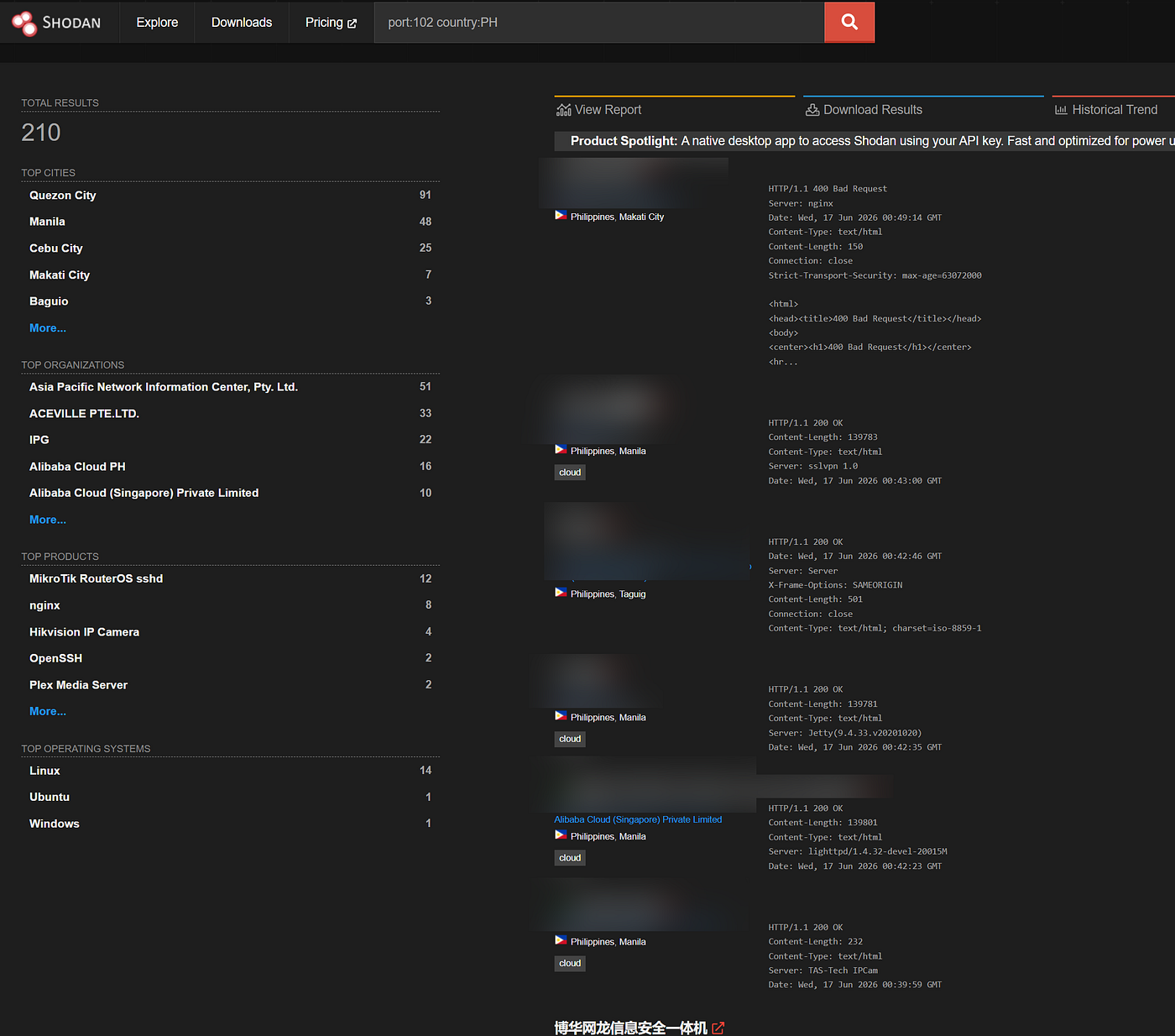Screen dimensions: 1175x1036
Task: Show more entries under Top Organizations
Action: [x=48, y=520]
